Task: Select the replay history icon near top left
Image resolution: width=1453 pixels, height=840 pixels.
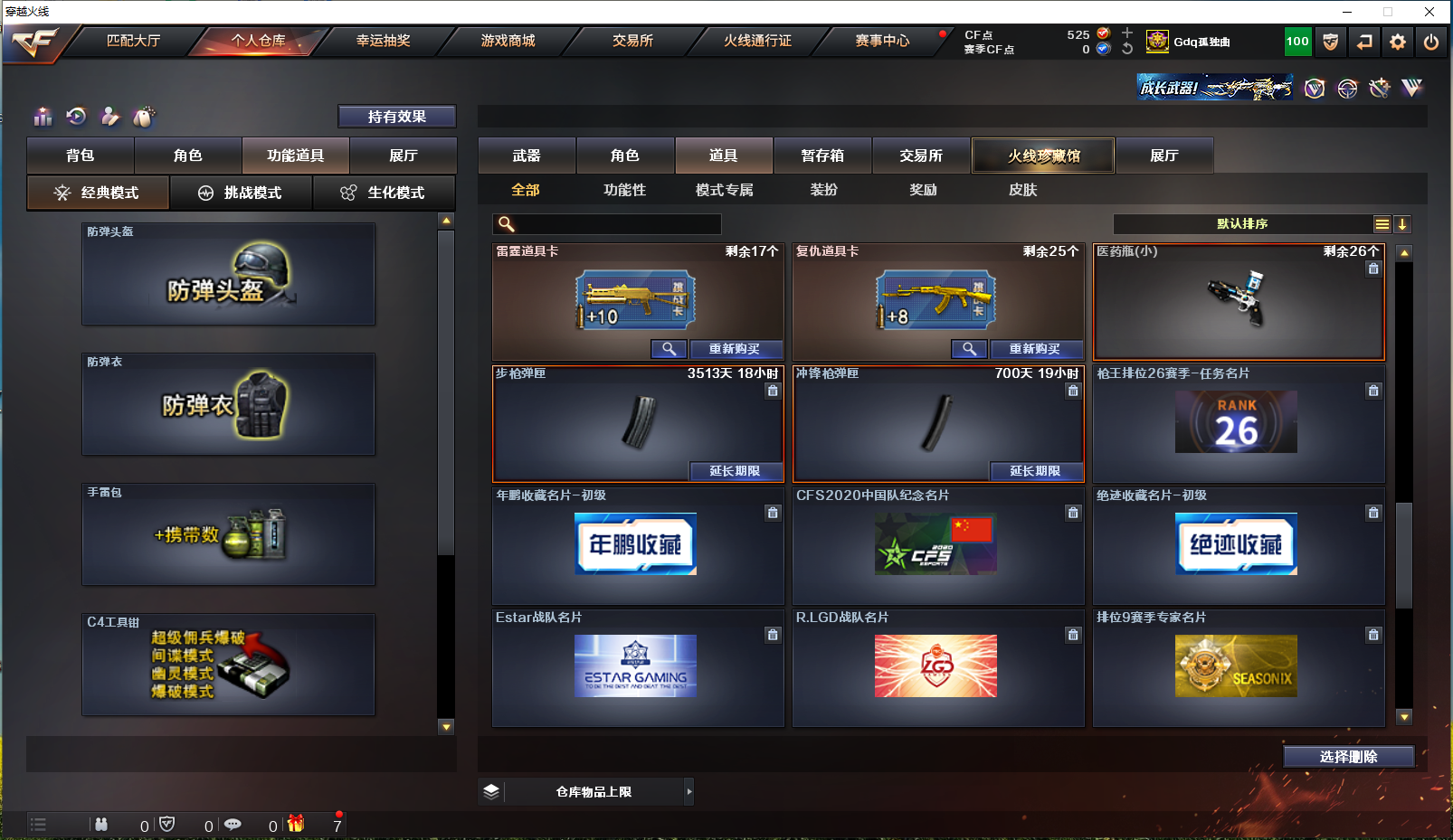Action: pyautogui.click(x=76, y=117)
